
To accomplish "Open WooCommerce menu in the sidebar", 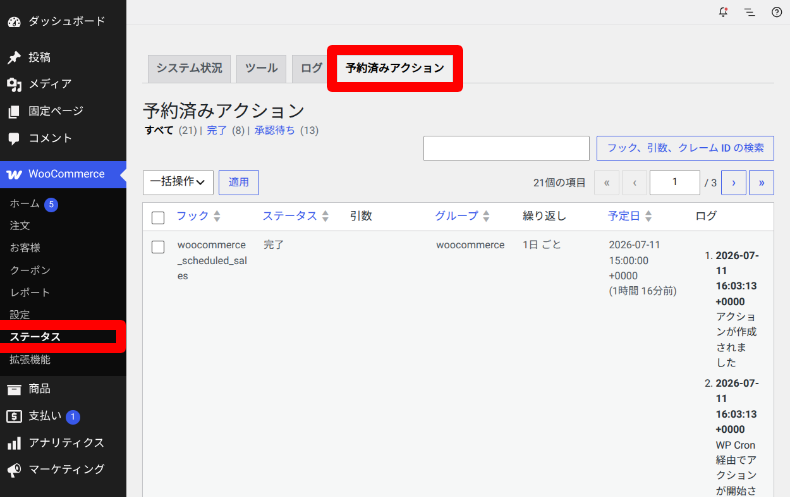I will pos(63,174).
